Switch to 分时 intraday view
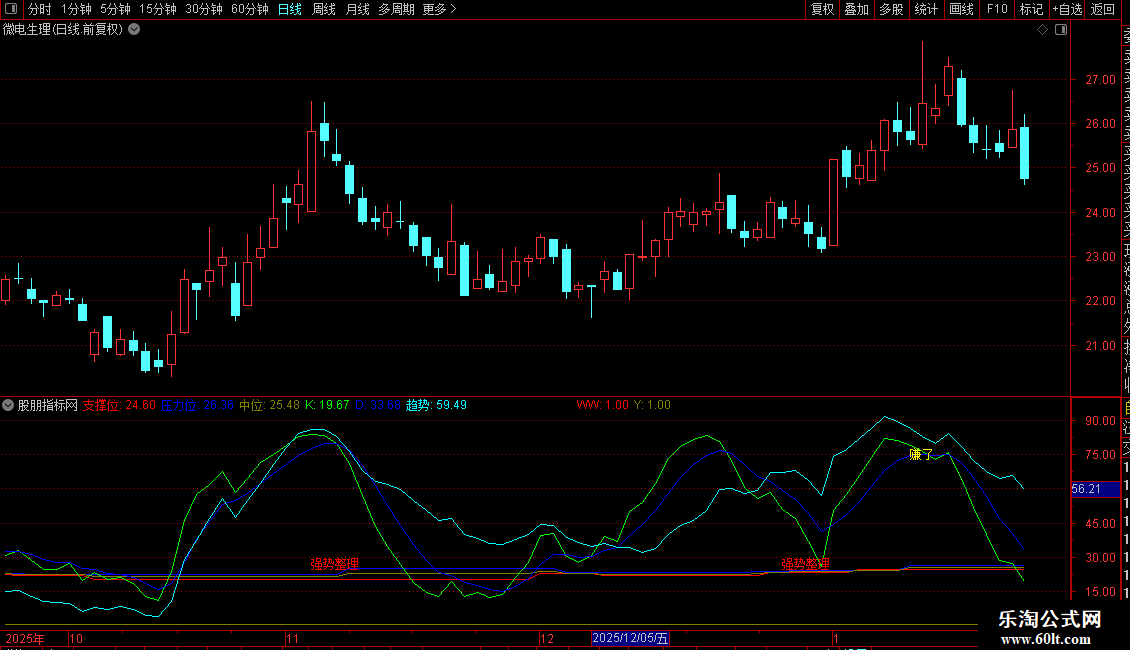 [39, 9]
